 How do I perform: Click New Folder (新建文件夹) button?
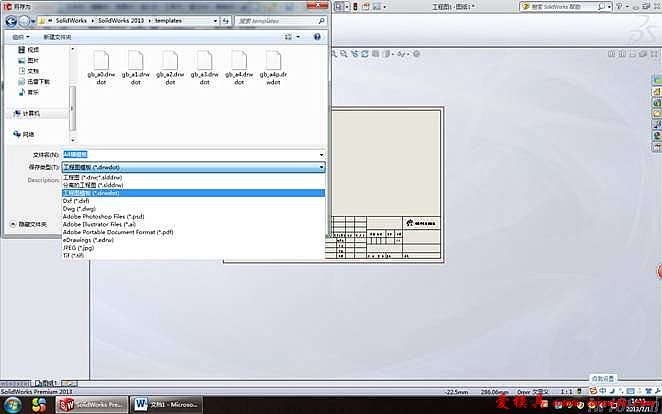tap(59, 37)
